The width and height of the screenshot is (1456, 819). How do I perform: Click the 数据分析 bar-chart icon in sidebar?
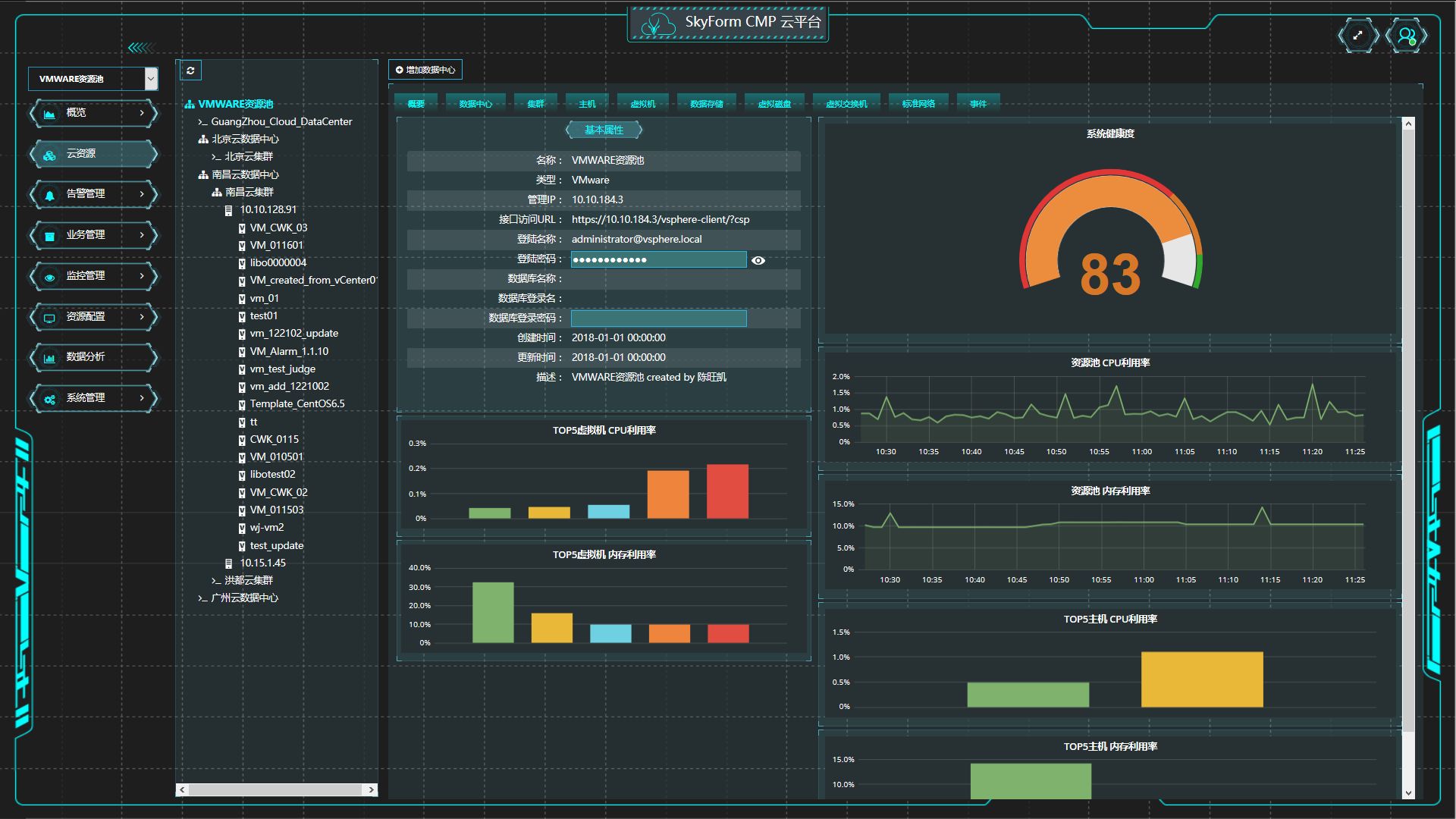pyautogui.click(x=49, y=358)
